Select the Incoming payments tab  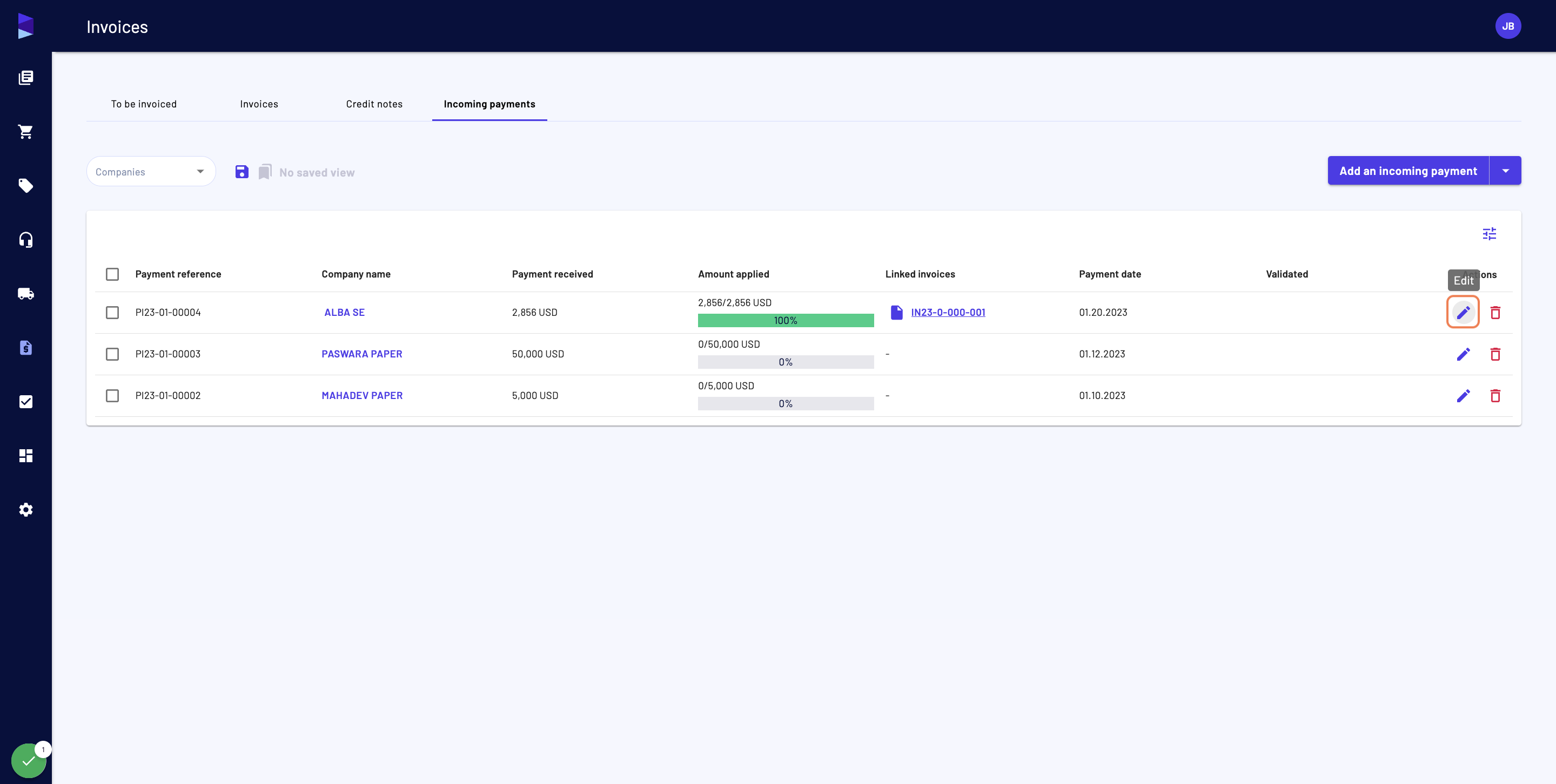pyautogui.click(x=489, y=104)
